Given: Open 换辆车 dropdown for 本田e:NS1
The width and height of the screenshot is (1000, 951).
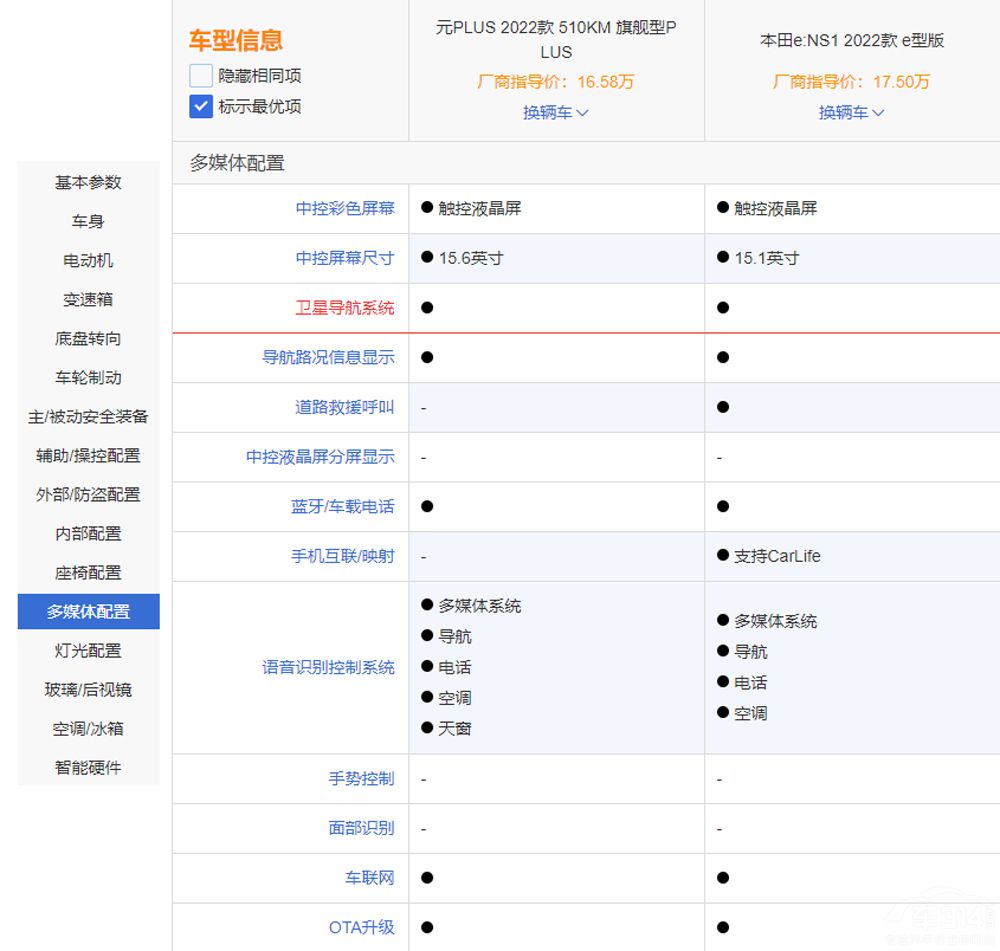Looking at the screenshot, I should [851, 113].
